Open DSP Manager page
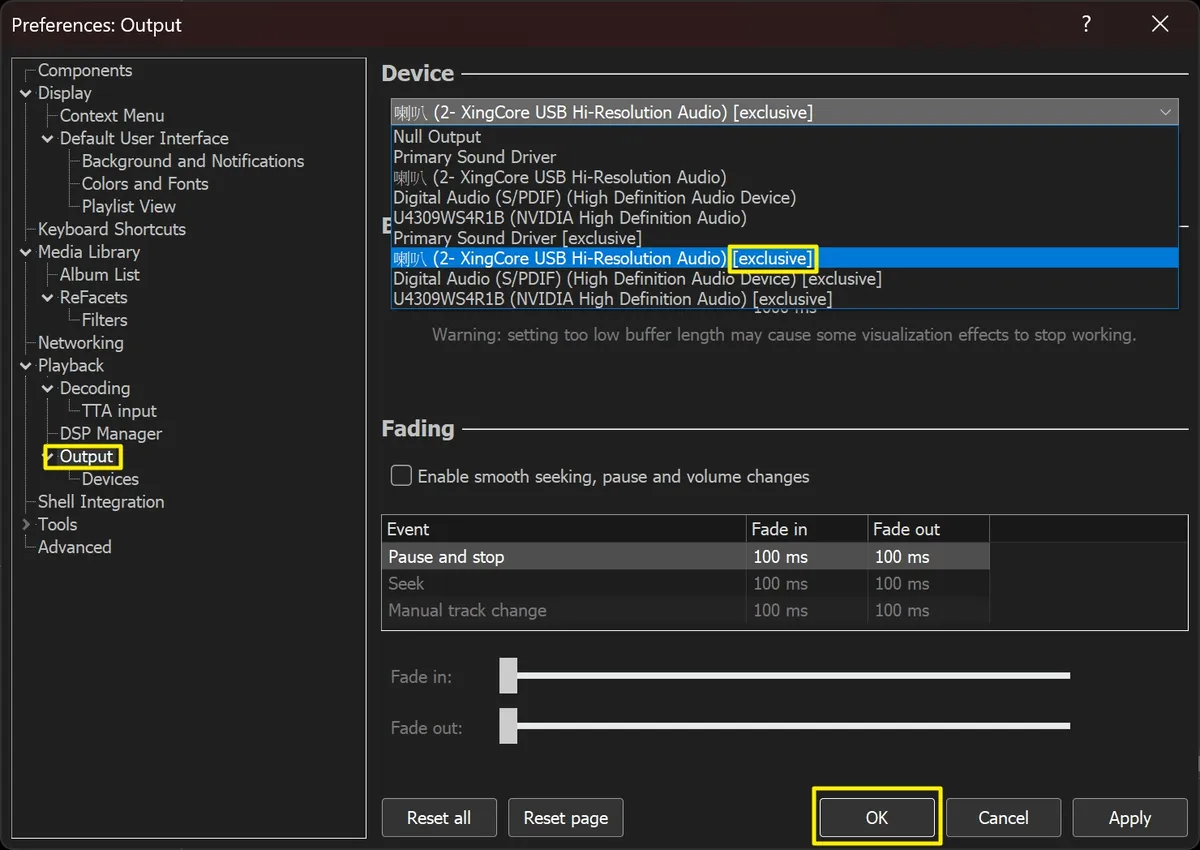Viewport: 1200px width, 850px height. click(x=111, y=434)
